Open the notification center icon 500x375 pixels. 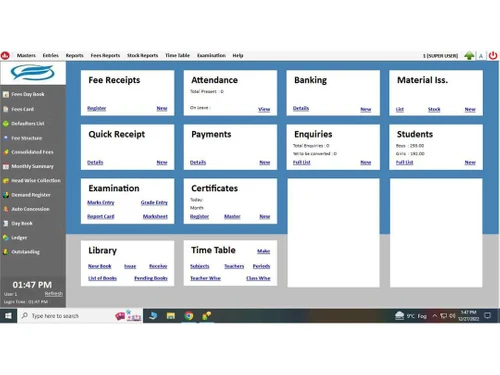click(487, 316)
